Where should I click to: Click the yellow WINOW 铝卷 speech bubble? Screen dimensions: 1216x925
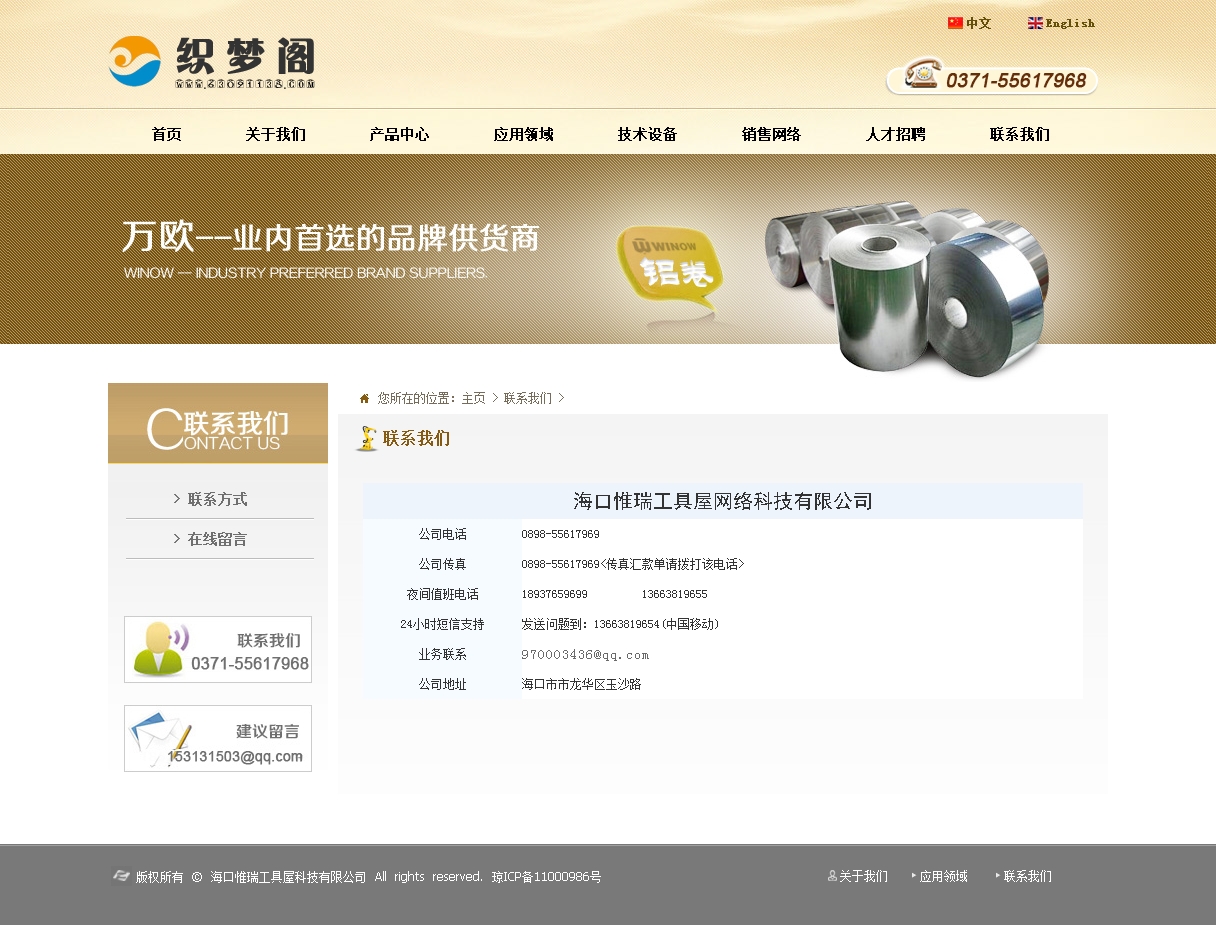[x=669, y=266]
